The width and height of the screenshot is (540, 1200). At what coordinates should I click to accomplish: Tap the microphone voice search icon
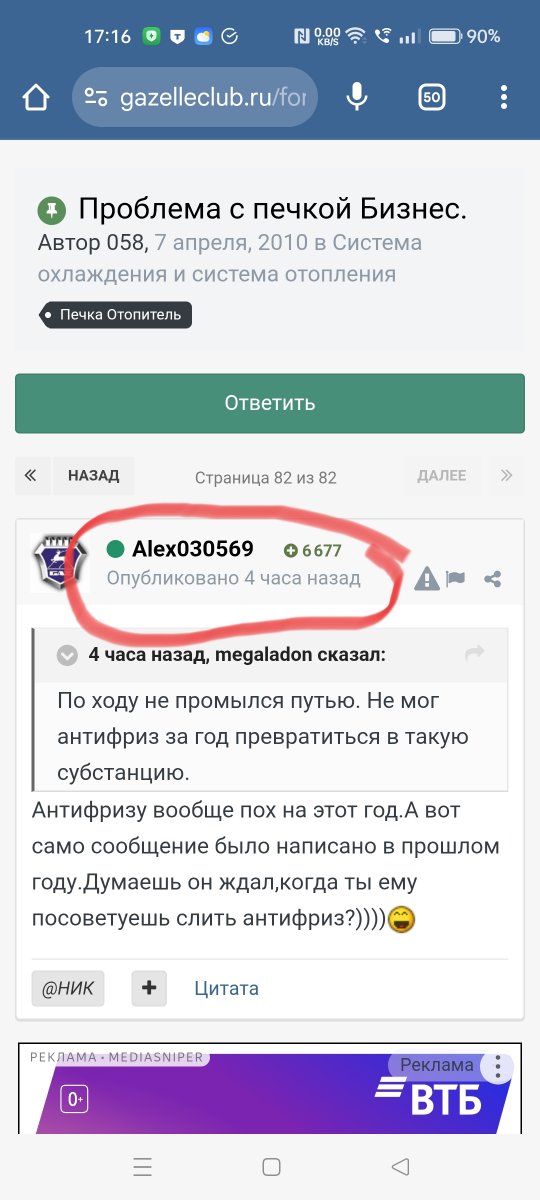point(356,97)
